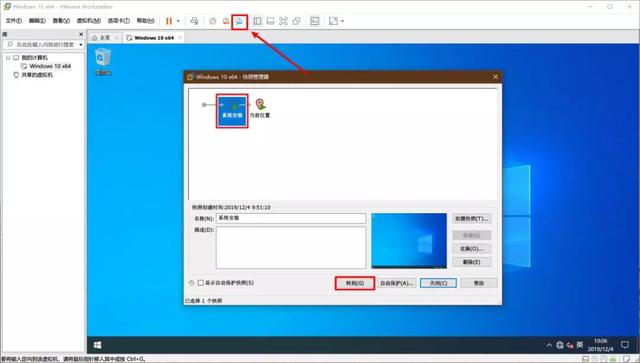Click the thumbnail bar toolbar icon
Viewport: 640px width, 363px height.
[270, 21]
